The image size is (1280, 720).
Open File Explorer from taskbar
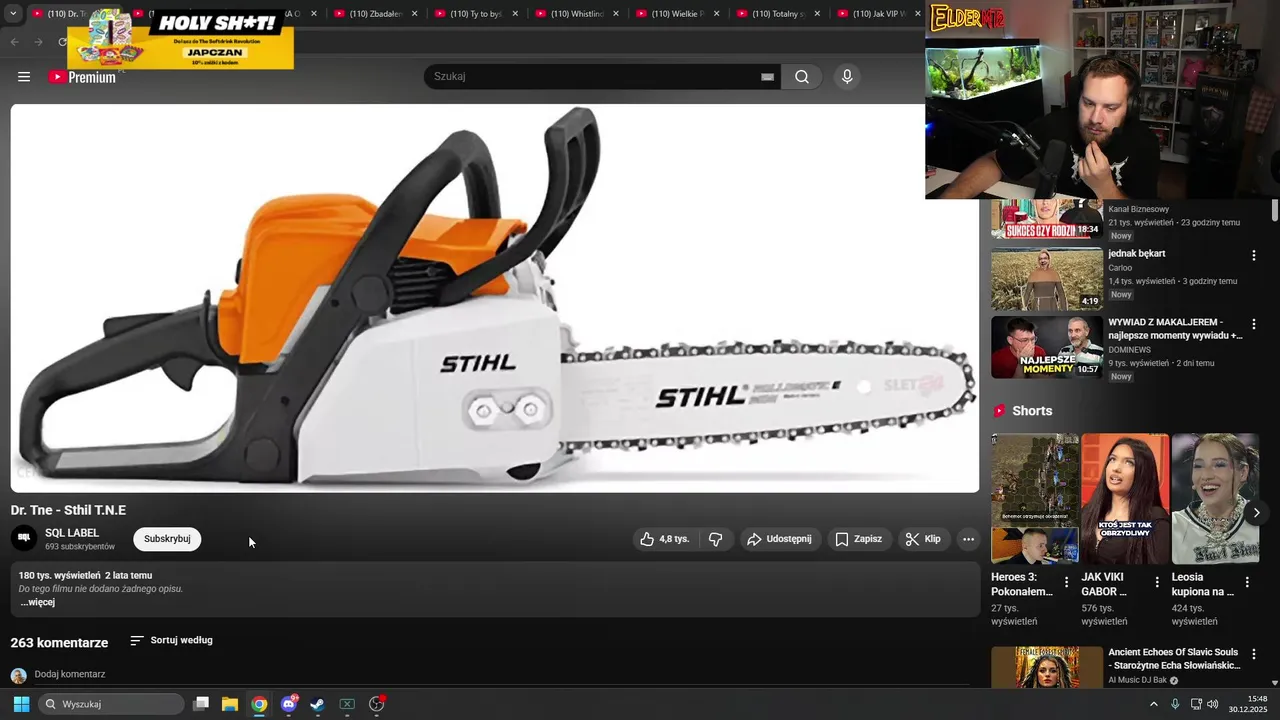[230, 704]
